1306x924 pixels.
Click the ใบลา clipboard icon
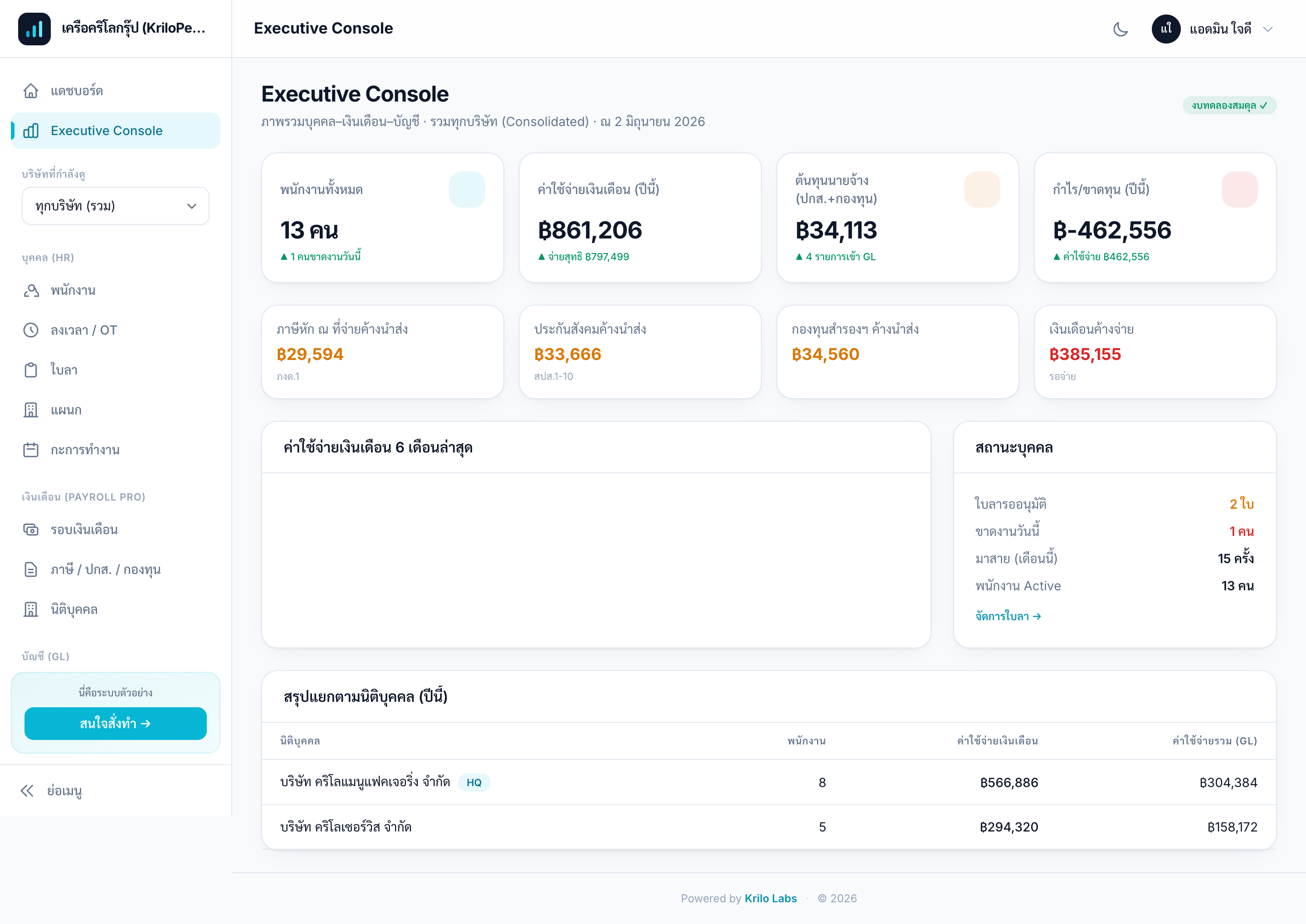31,370
